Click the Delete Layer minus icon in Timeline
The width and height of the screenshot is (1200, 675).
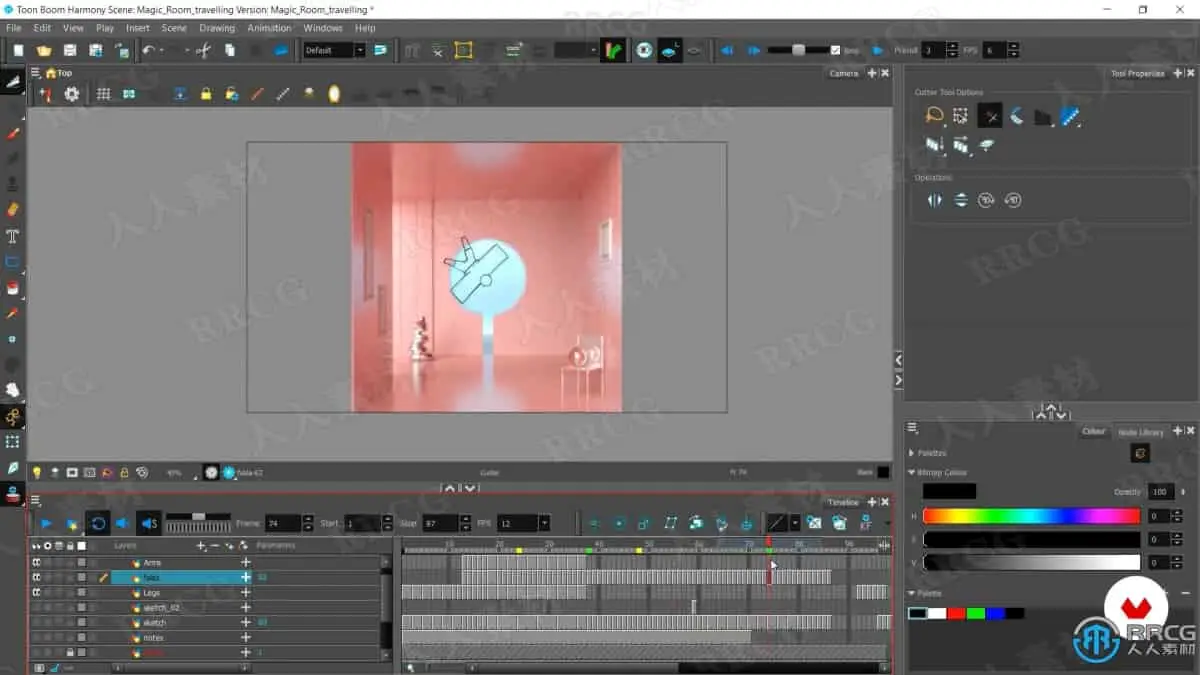point(214,546)
